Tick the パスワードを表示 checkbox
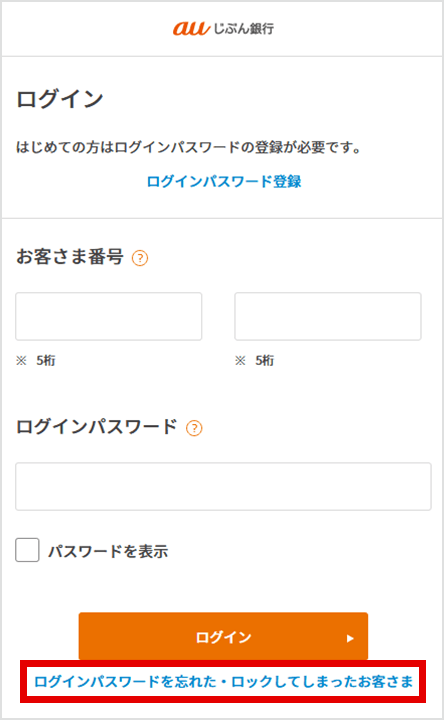 27,550
